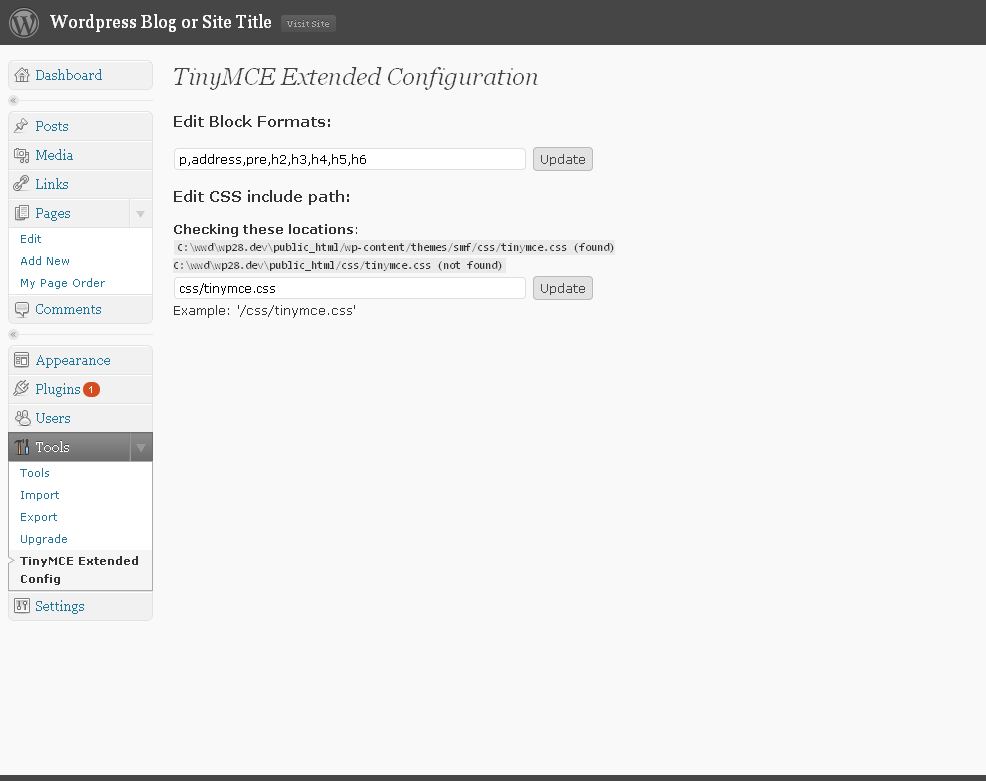
Task: Click the Visit Site button
Action: (x=308, y=24)
